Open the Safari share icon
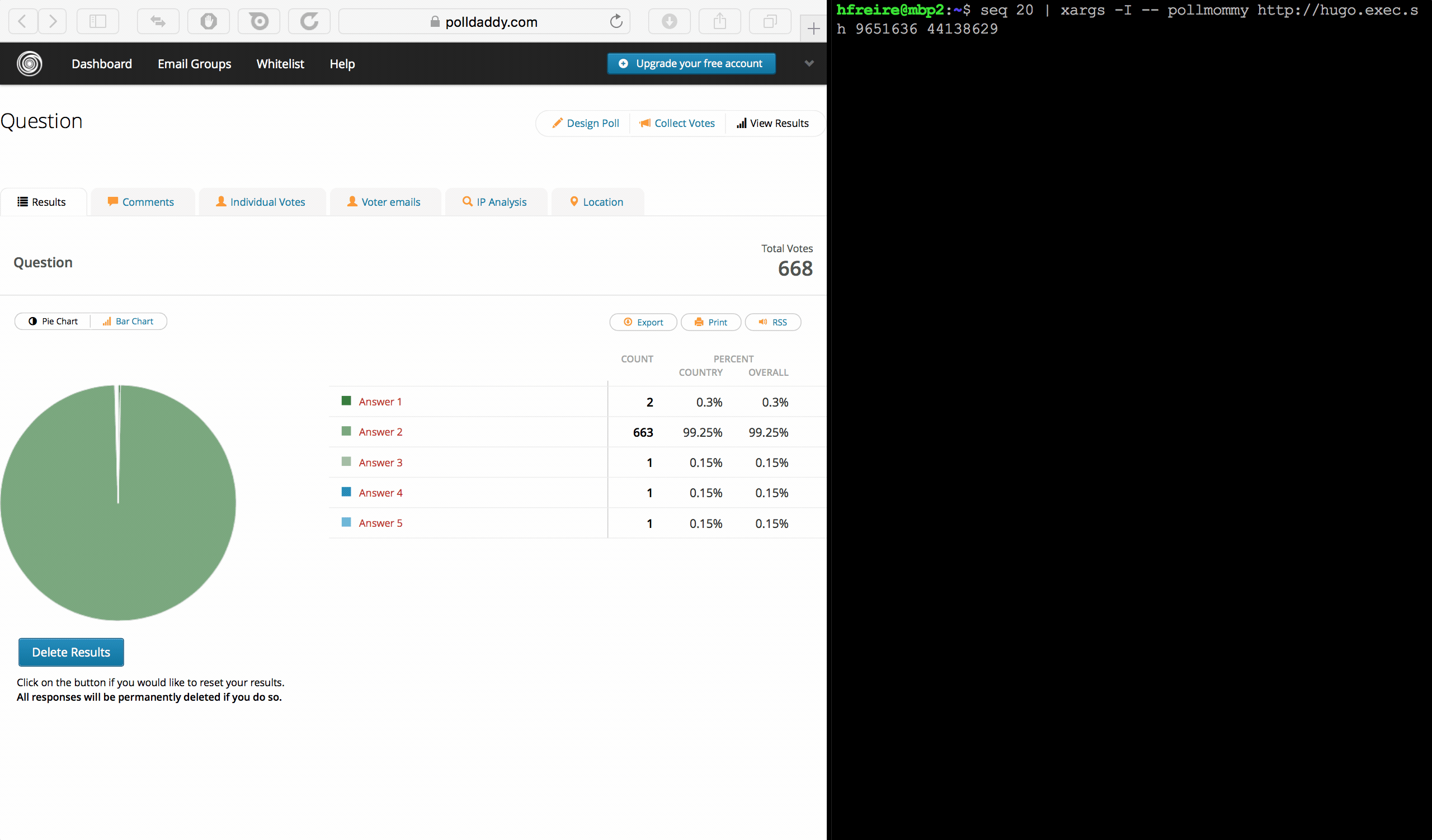The height and width of the screenshot is (840, 1432). click(719, 22)
